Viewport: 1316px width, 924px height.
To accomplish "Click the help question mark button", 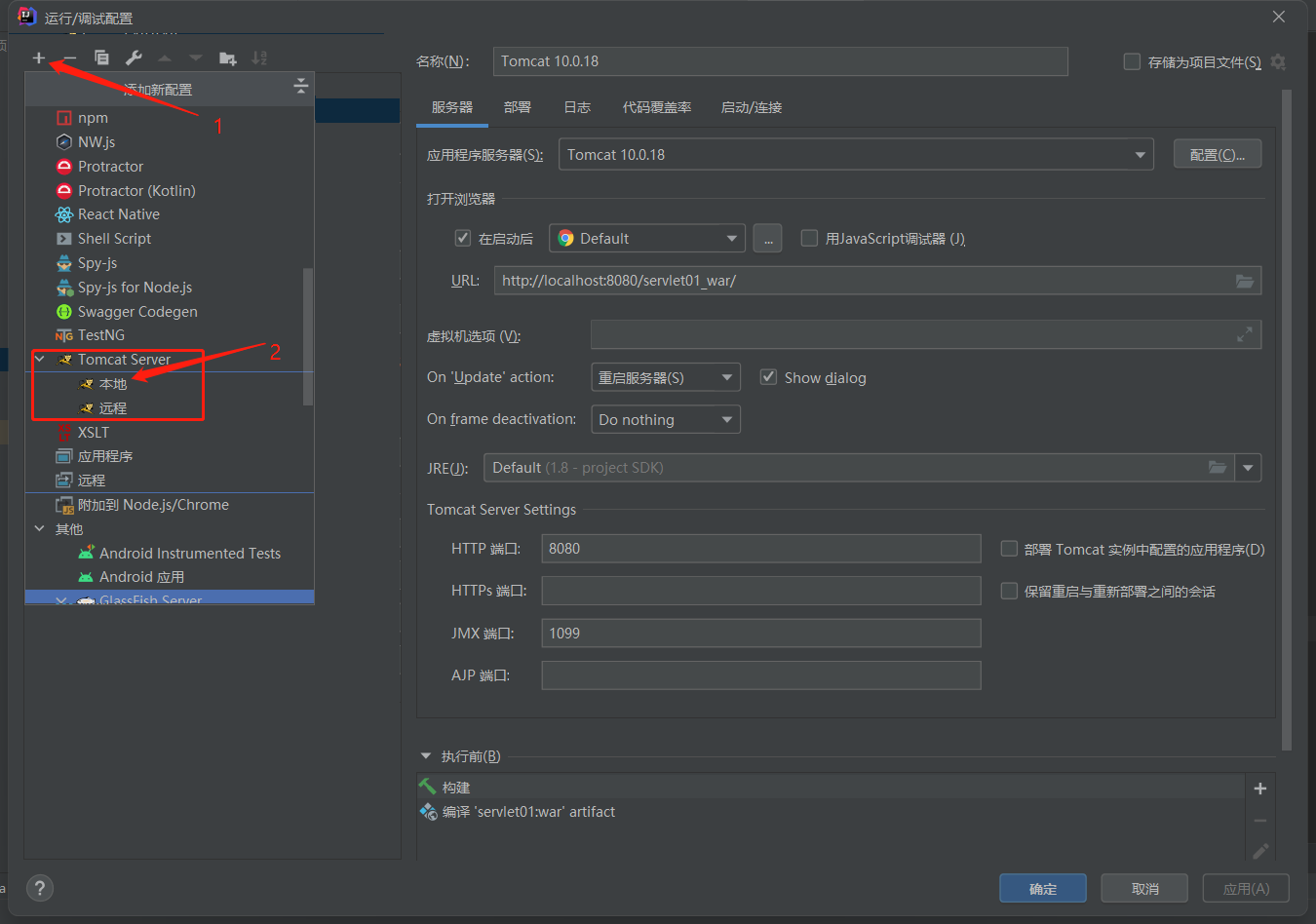I will click(39, 888).
